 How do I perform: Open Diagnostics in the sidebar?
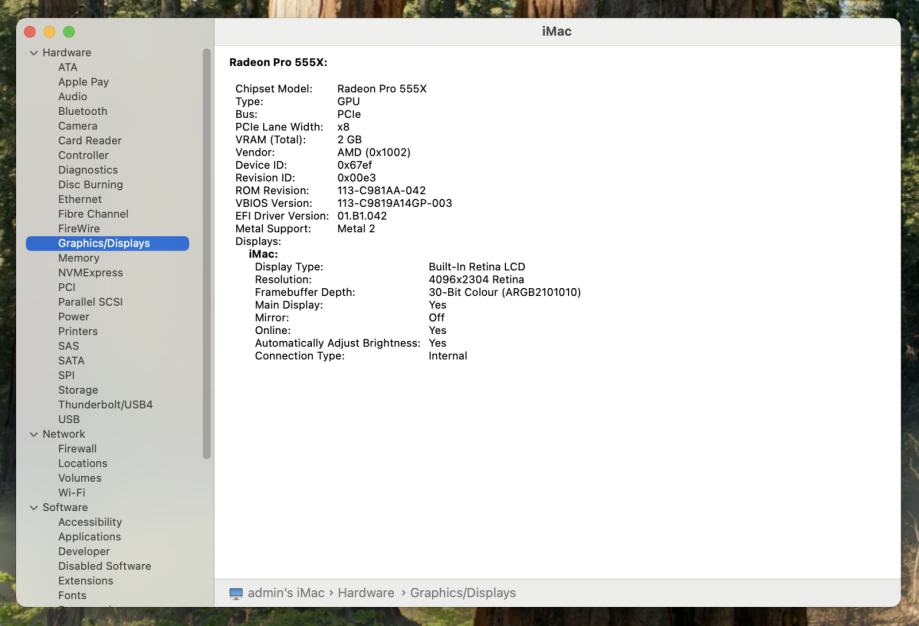pos(88,170)
